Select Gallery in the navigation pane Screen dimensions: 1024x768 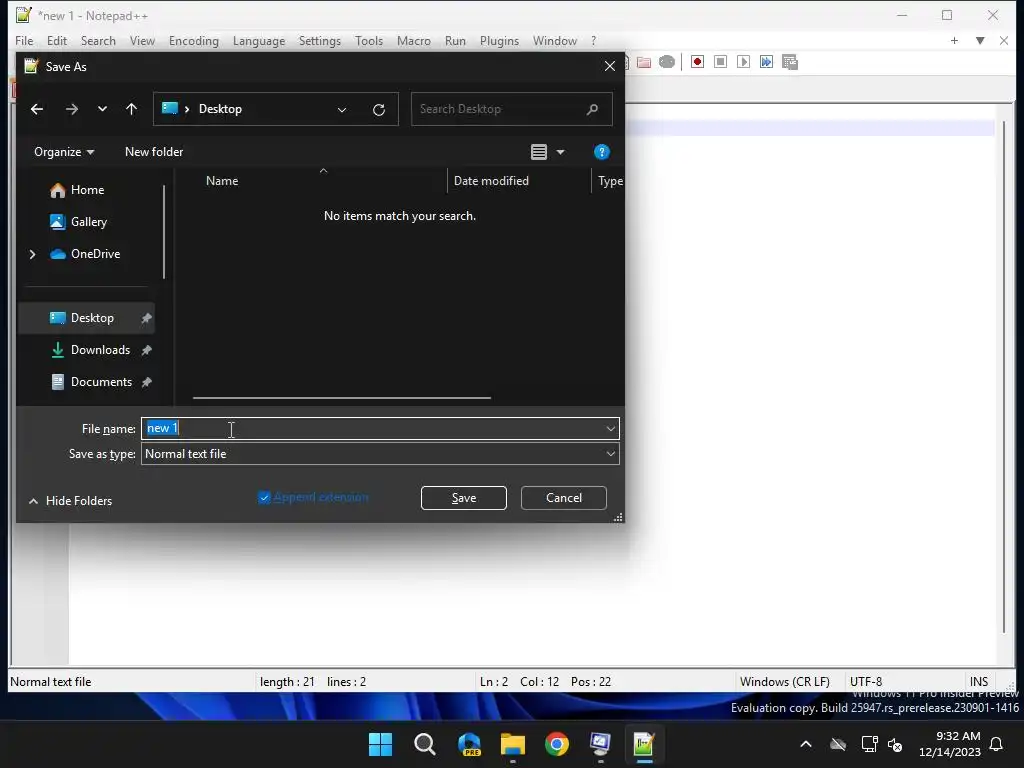pos(89,222)
